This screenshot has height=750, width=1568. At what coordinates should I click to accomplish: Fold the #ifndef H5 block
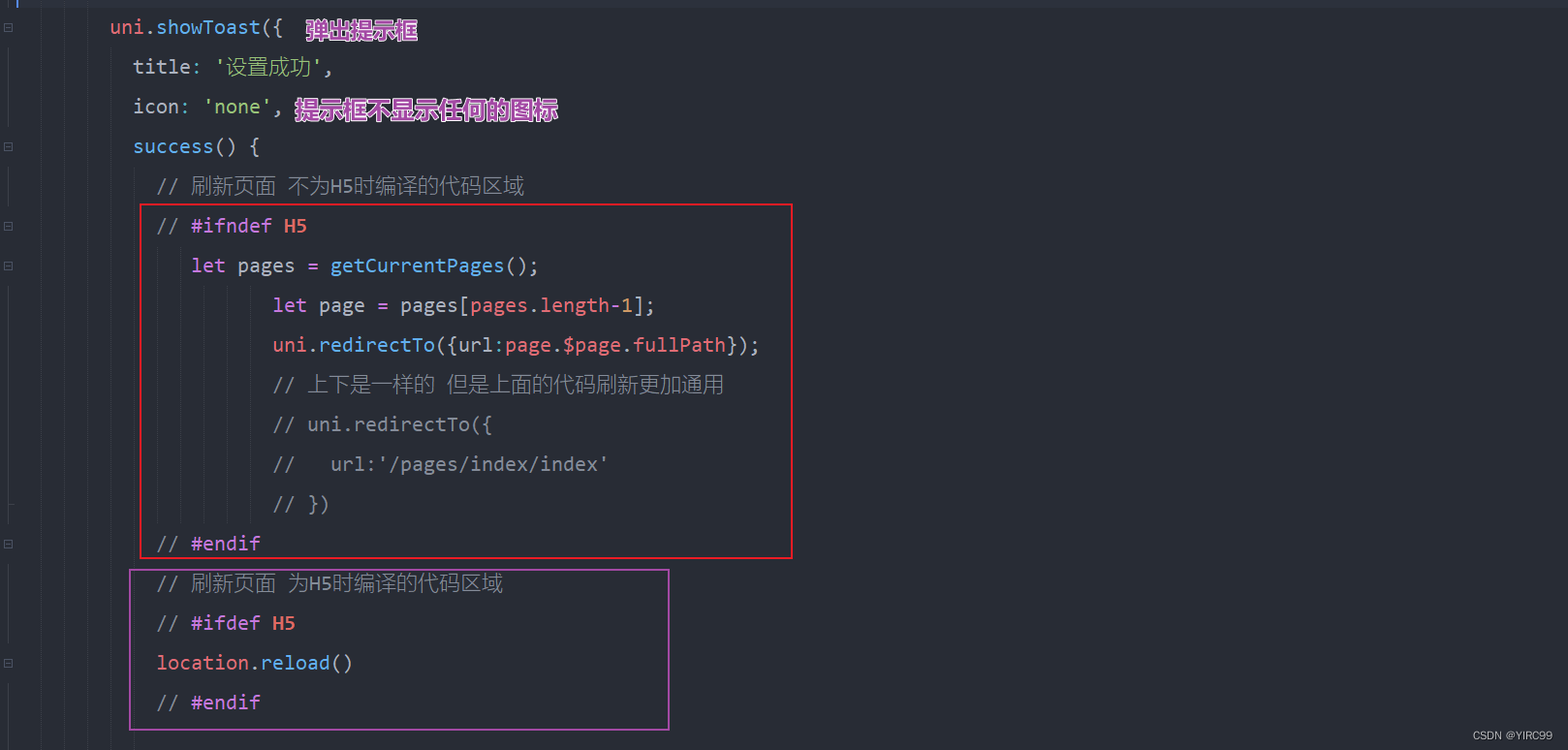[8, 226]
